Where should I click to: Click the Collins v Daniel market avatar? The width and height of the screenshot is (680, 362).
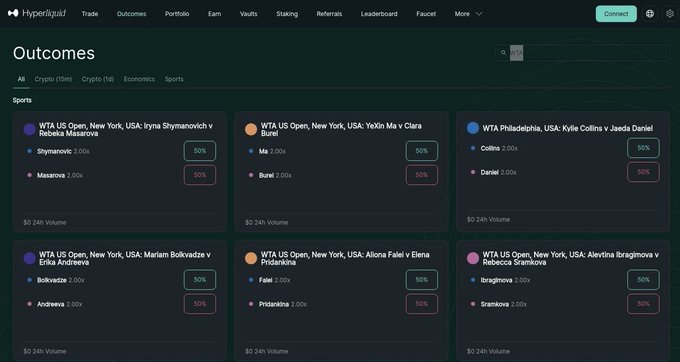(x=473, y=128)
